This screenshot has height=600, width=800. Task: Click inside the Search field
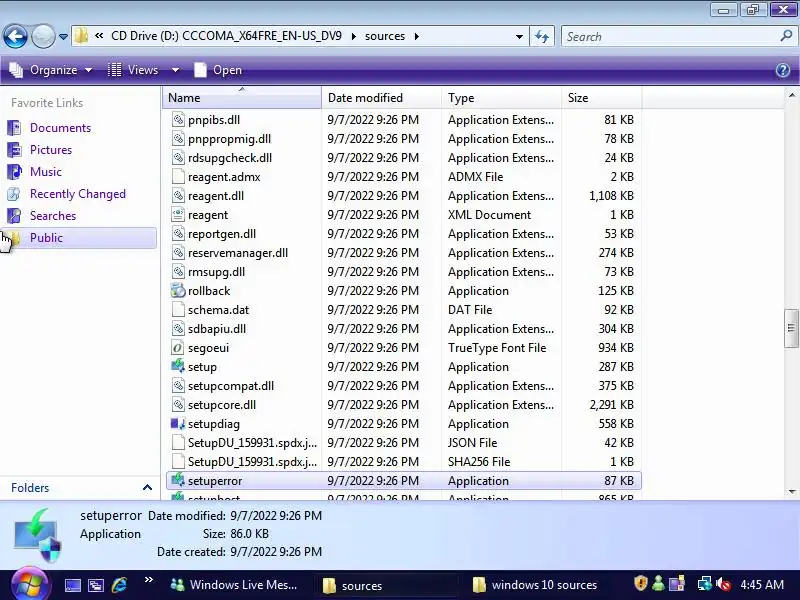pos(668,37)
